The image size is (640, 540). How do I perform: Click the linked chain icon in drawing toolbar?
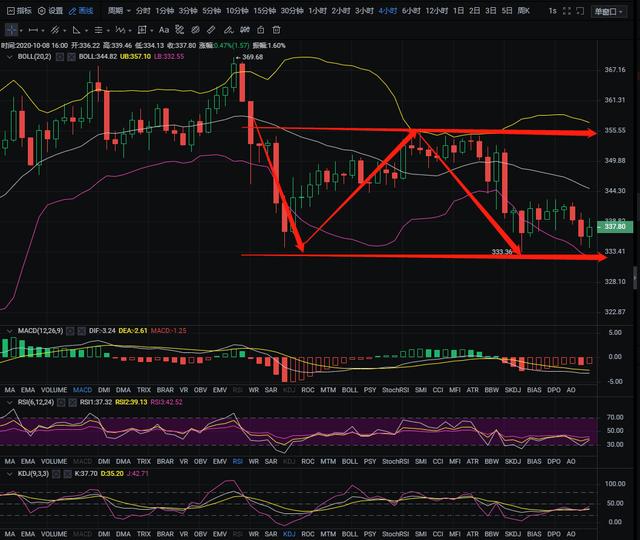pyautogui.click(x=196, y=30)
